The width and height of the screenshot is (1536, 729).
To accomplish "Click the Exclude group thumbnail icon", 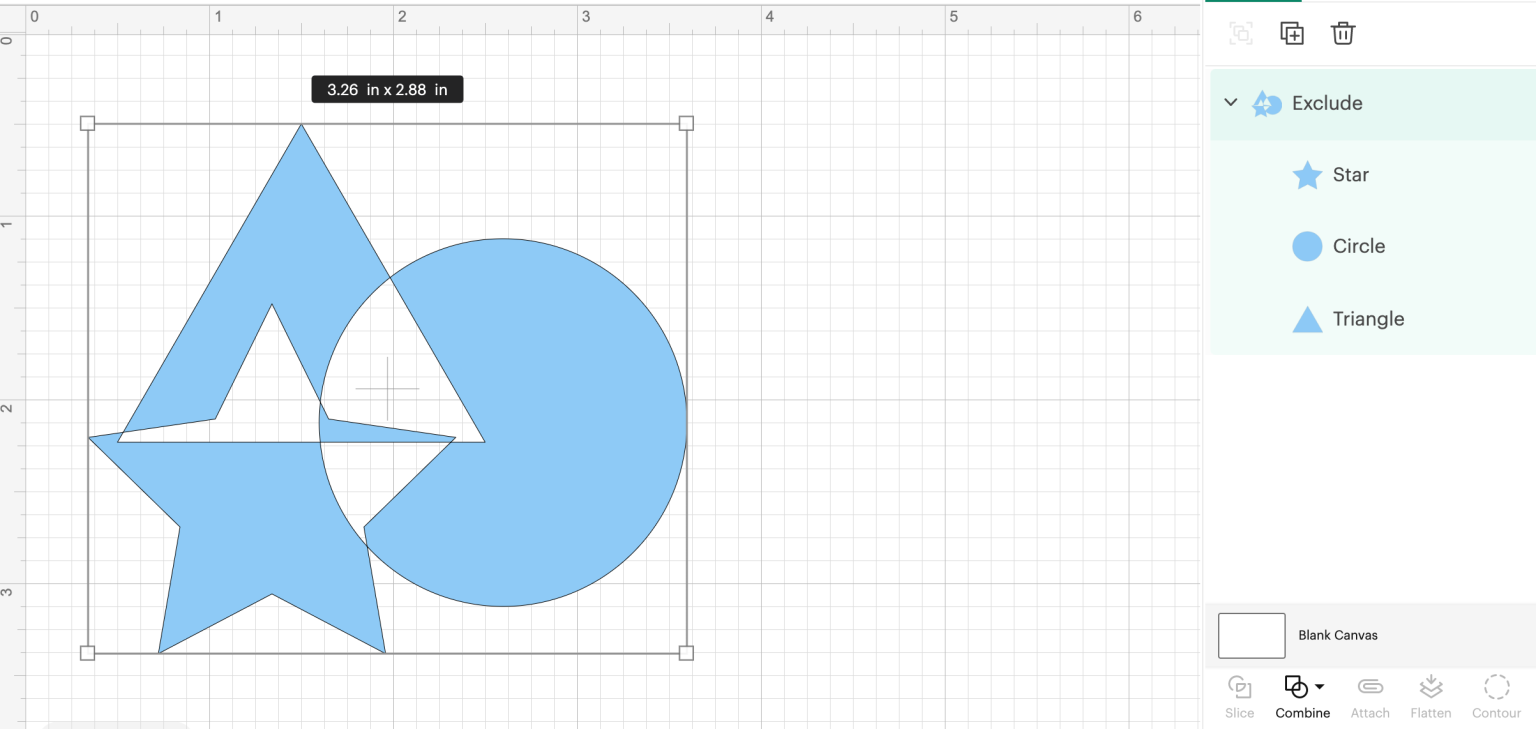I will click(1267, 103).
